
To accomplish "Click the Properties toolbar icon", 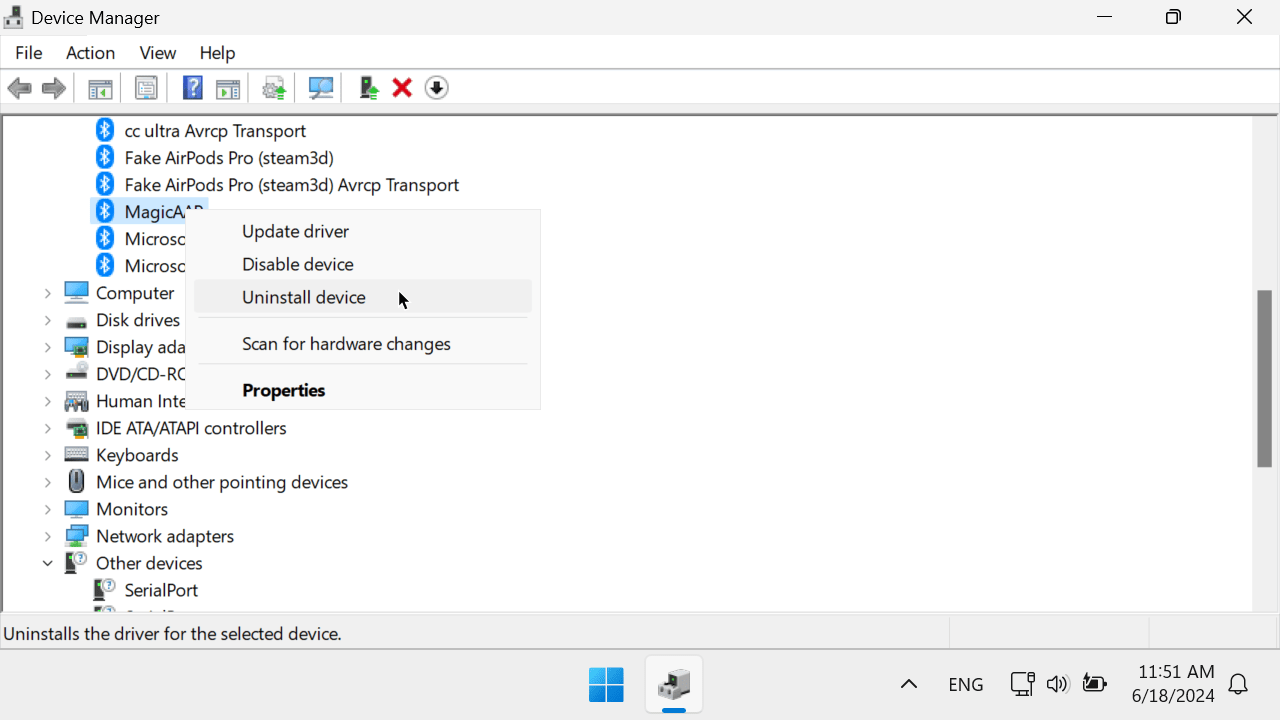I will [x=146, y=88].
